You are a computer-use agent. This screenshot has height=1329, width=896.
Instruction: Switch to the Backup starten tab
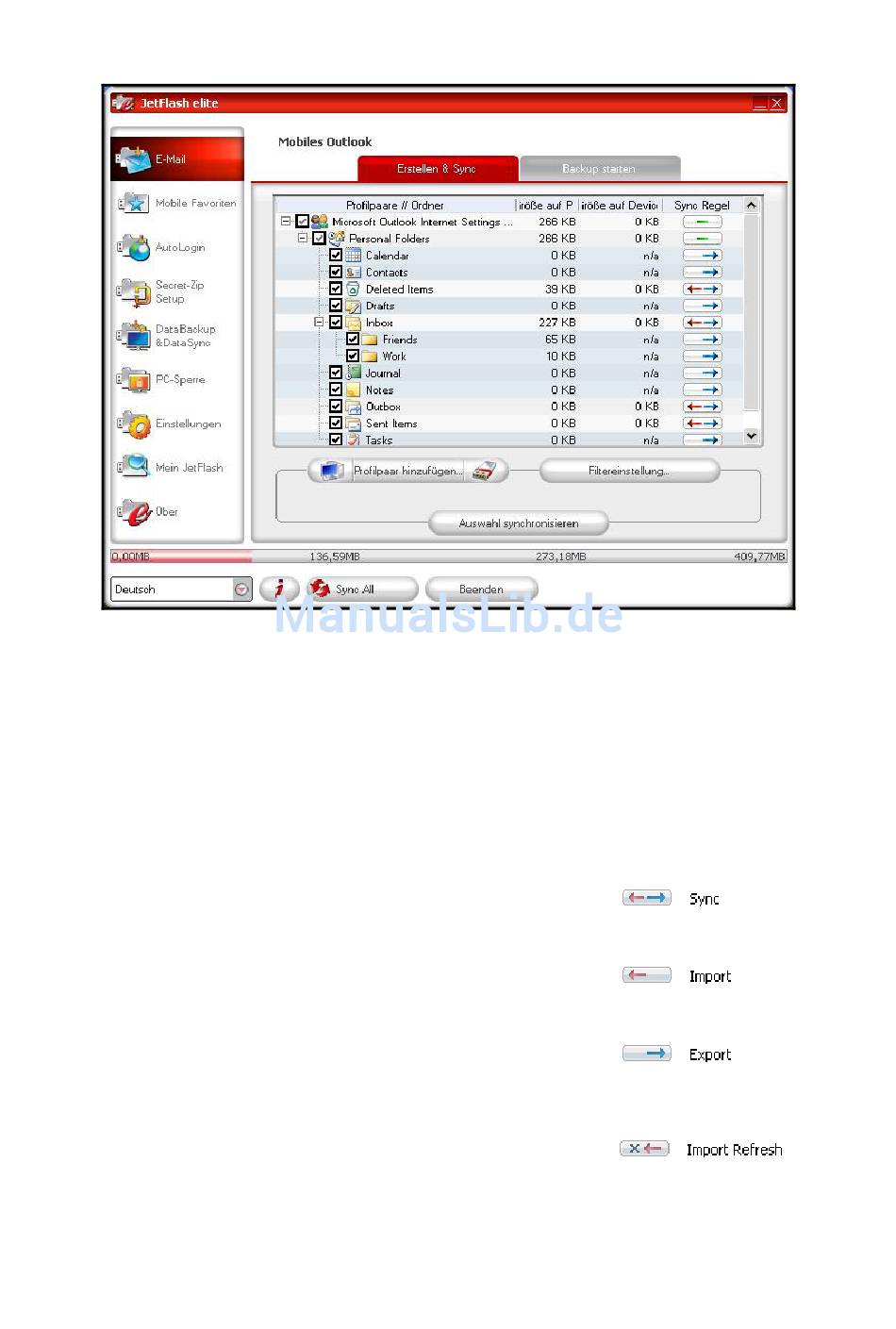599,169
